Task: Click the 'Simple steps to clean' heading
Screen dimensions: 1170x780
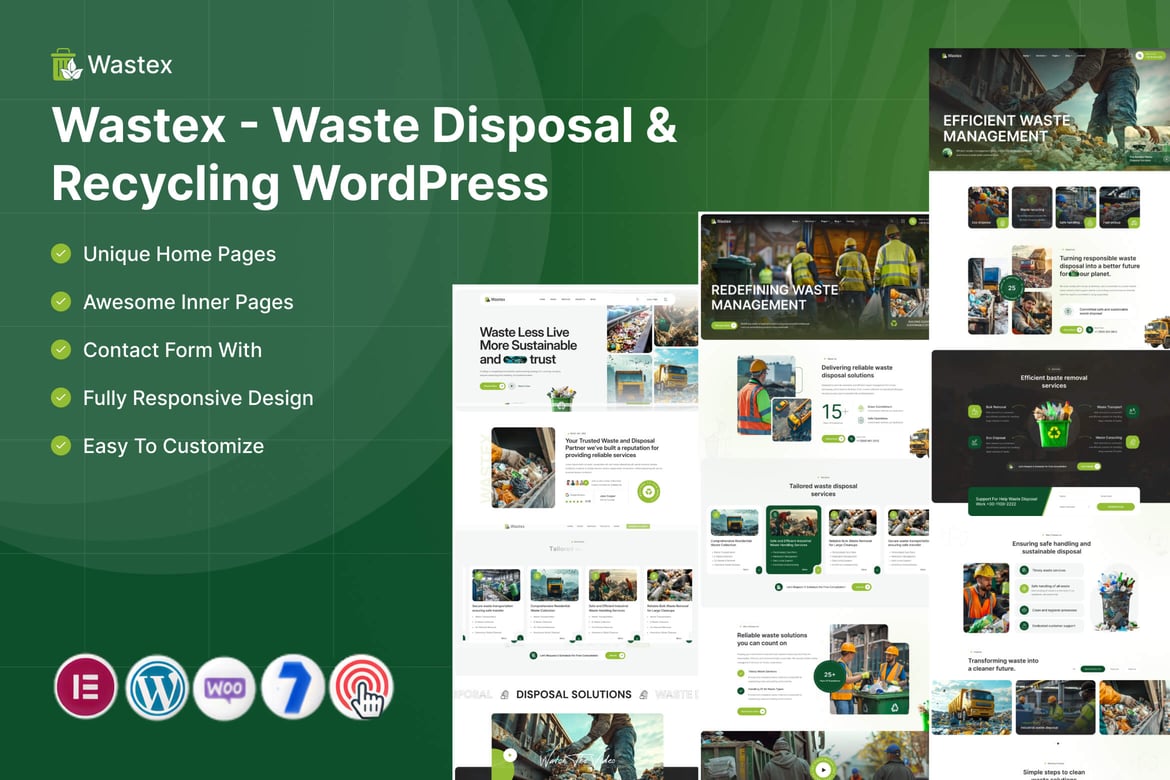Action: pyautogui.click(x=1054, y=773)
